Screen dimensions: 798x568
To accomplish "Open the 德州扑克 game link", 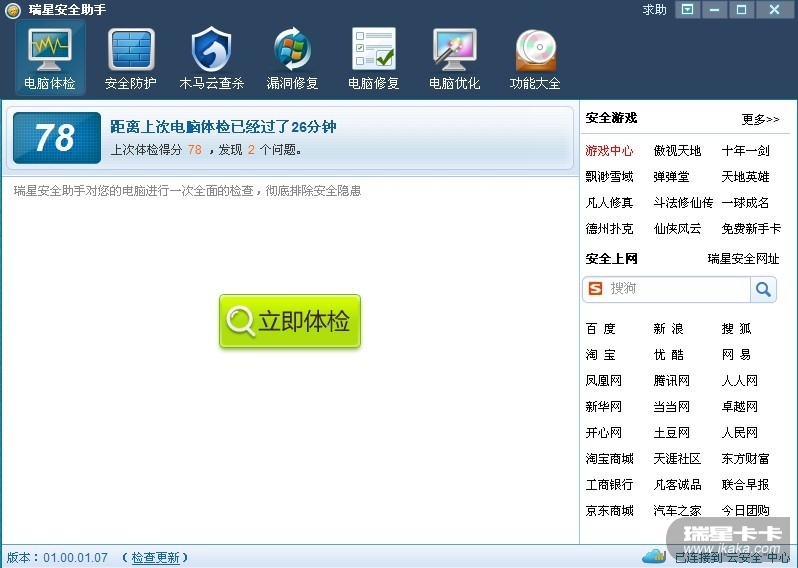I will point(609,229).
